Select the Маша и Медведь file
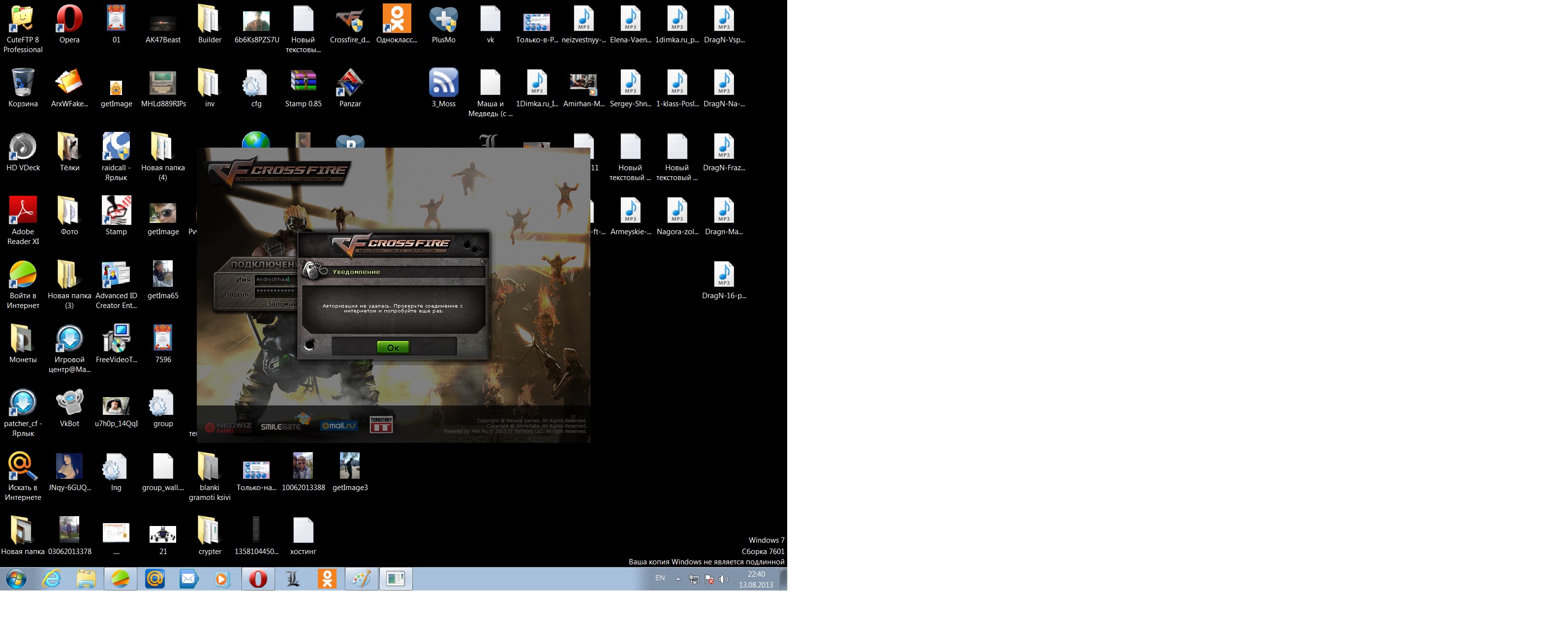 pos(490,93)
